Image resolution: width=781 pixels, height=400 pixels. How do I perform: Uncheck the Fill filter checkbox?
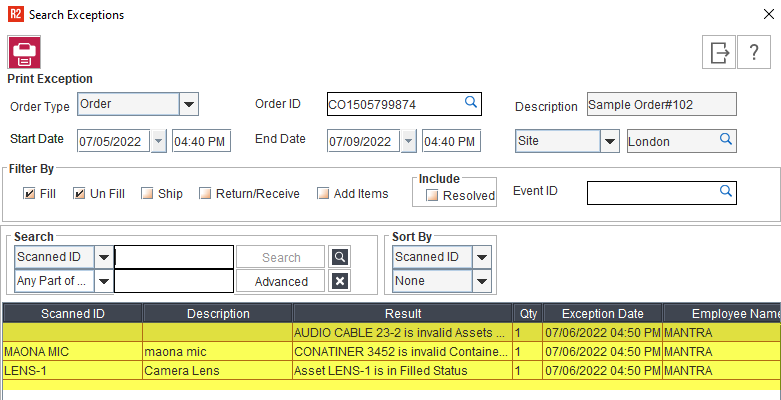[29, 193]
